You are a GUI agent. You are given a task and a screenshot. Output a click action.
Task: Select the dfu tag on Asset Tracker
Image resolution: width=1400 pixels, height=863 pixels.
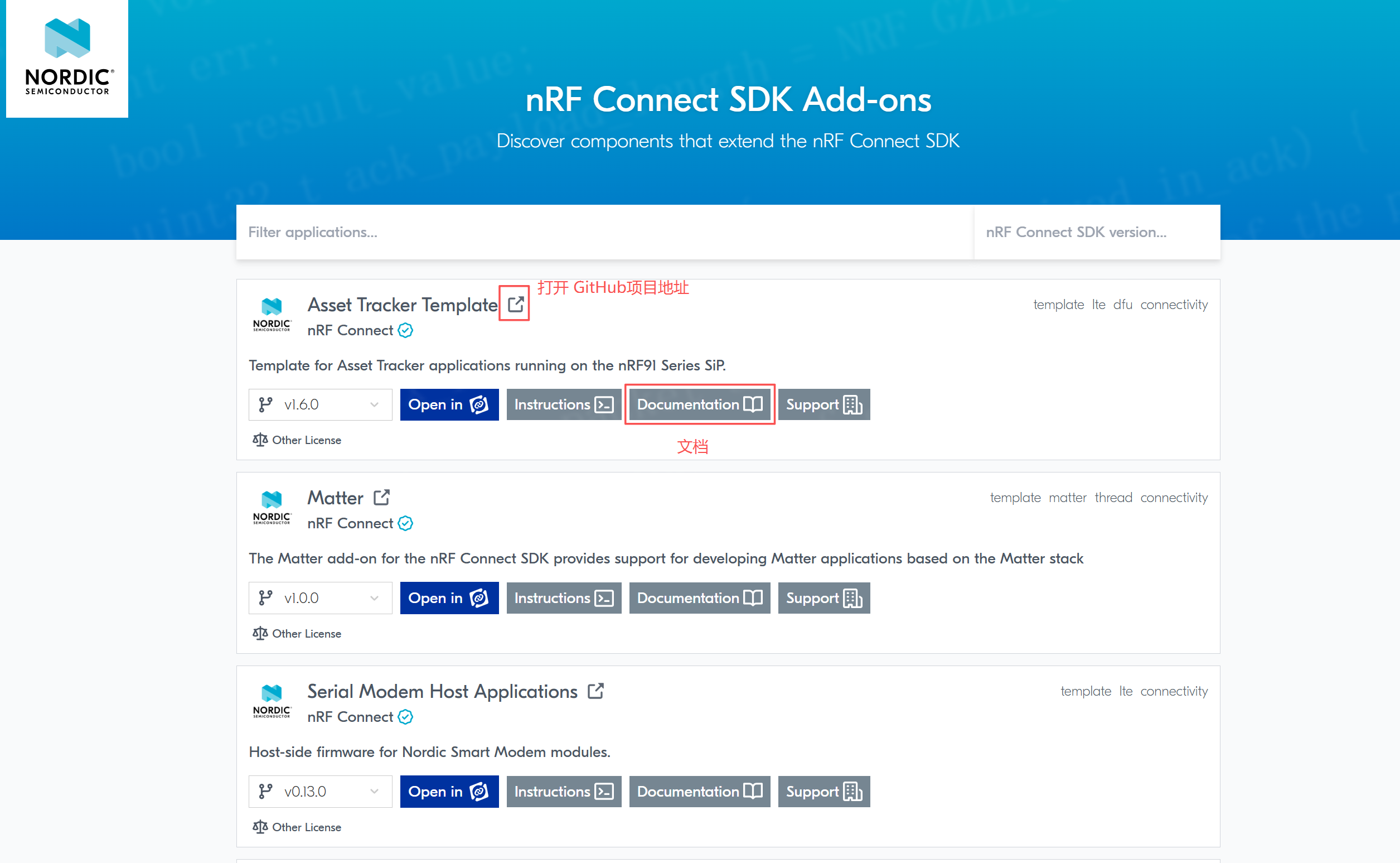tap(1122, 305)
